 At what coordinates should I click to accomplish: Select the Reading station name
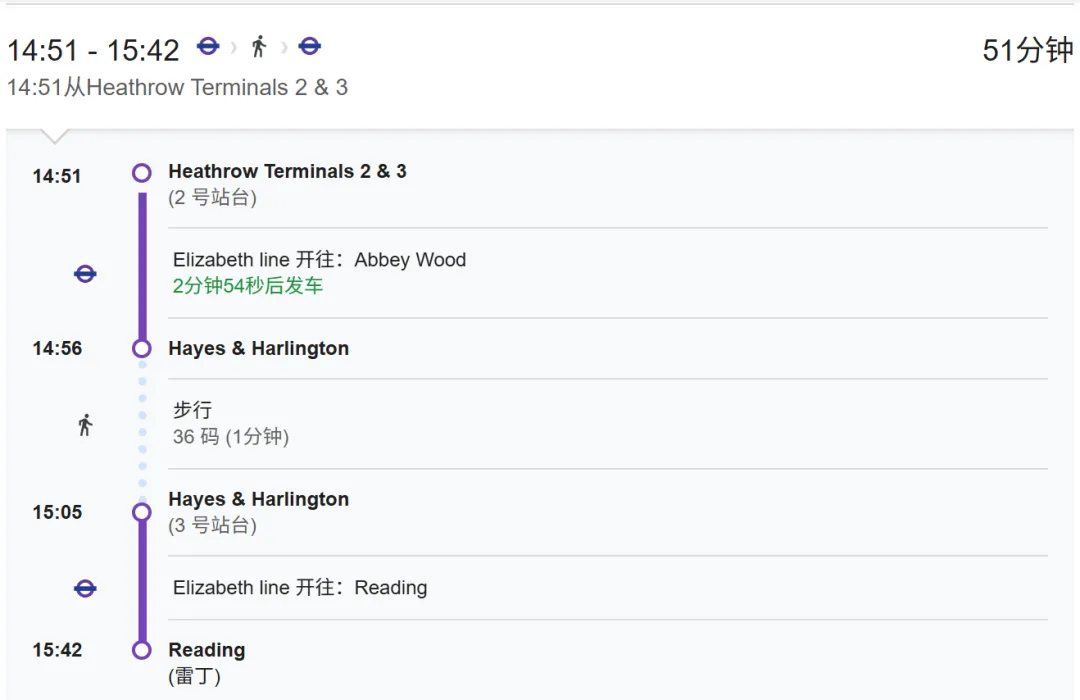point(206,650)
